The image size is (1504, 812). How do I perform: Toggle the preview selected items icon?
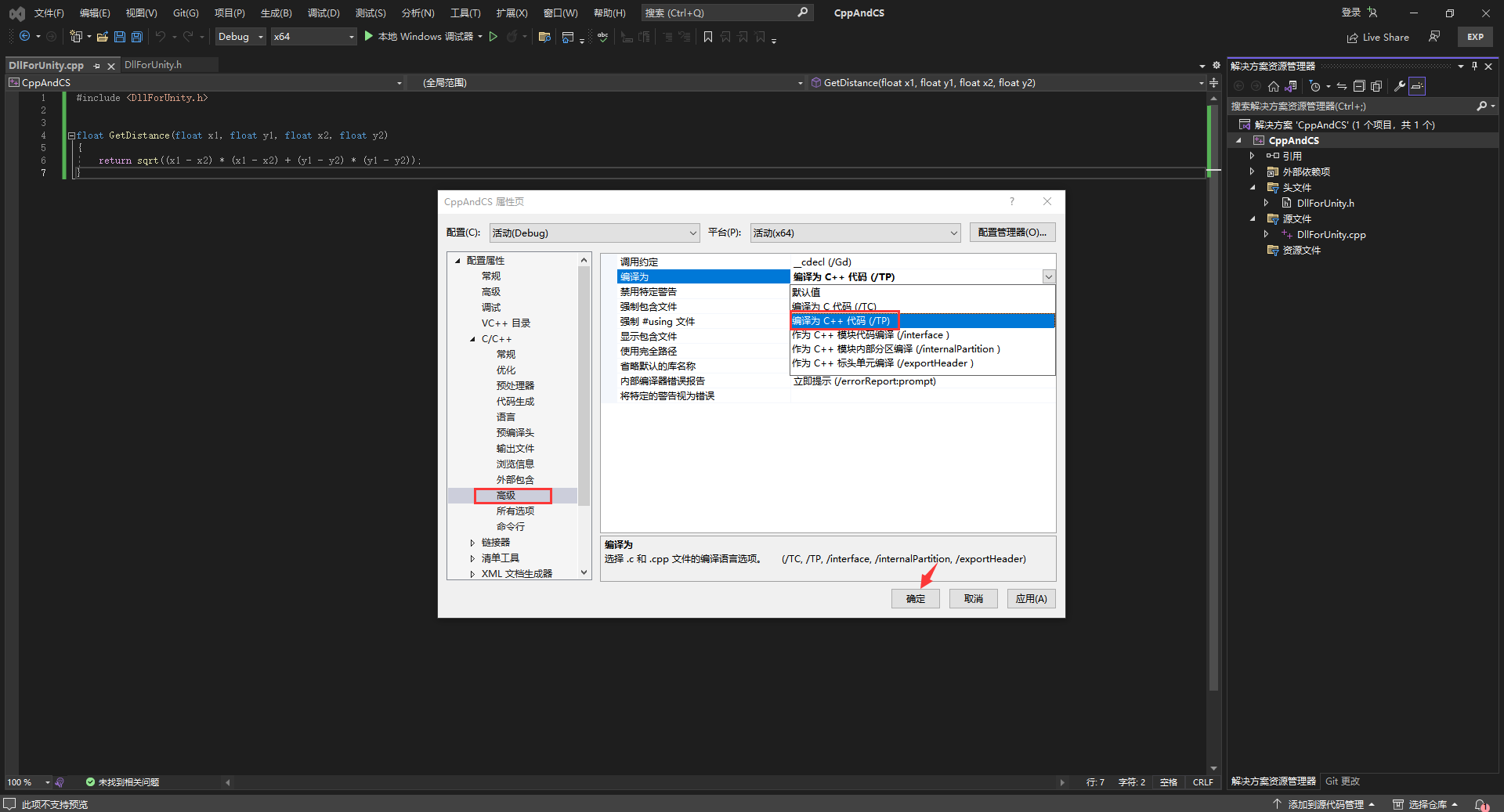pyautogui.click(x=1417, y=87)
